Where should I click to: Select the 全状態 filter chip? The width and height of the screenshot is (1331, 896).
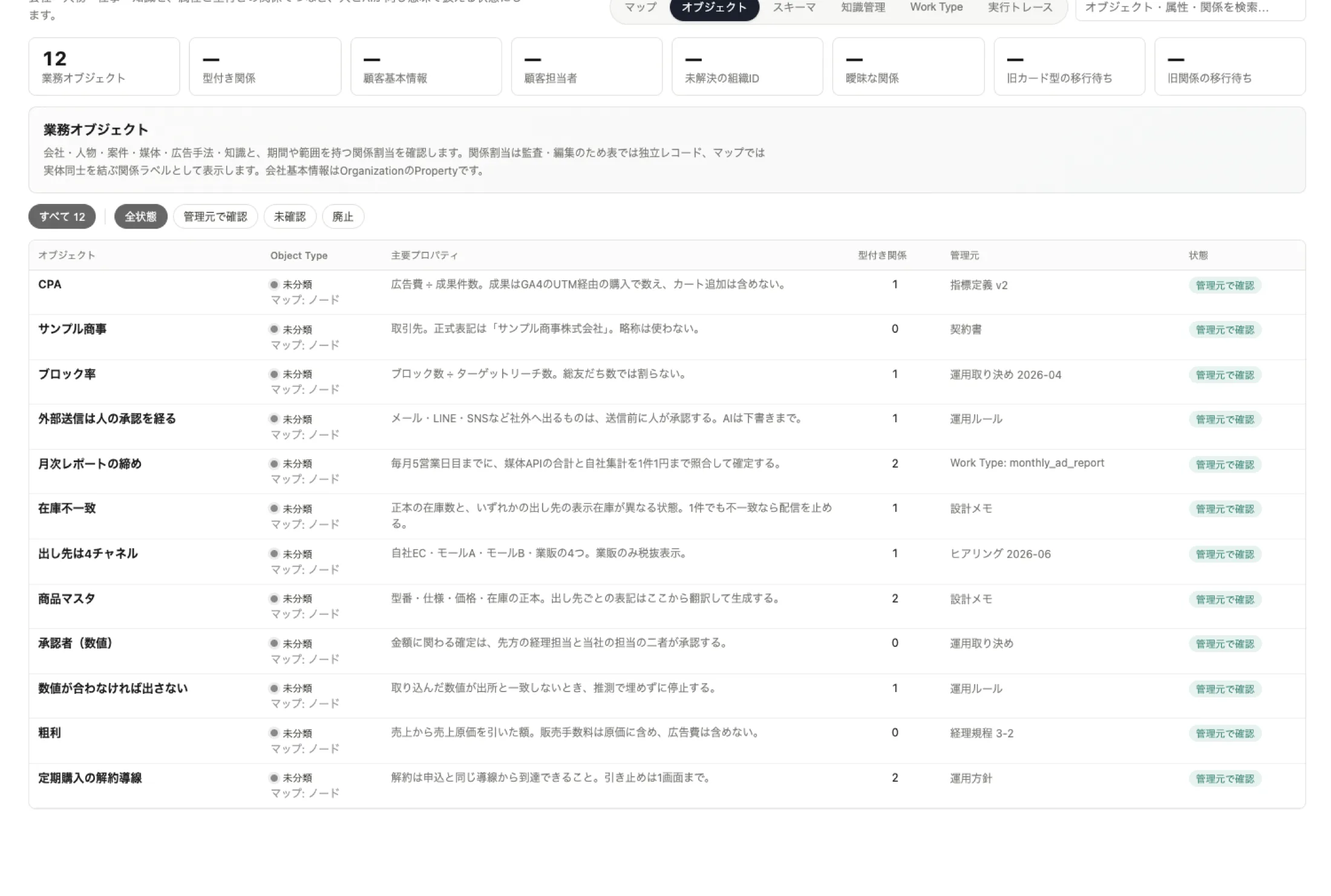pyautogui.click(x=140, y=217)
